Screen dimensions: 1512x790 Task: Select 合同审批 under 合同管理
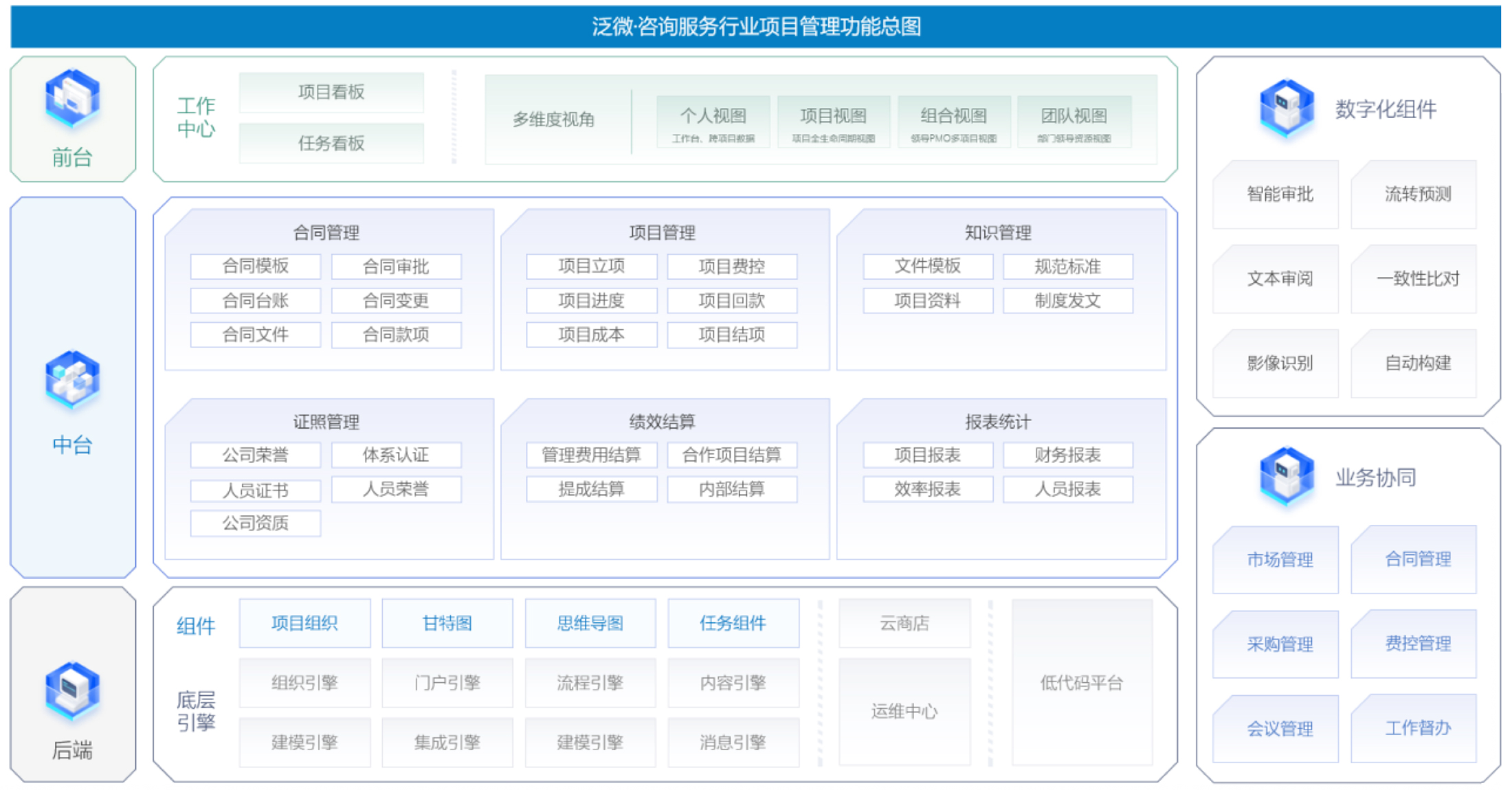(x=396, y=267)
